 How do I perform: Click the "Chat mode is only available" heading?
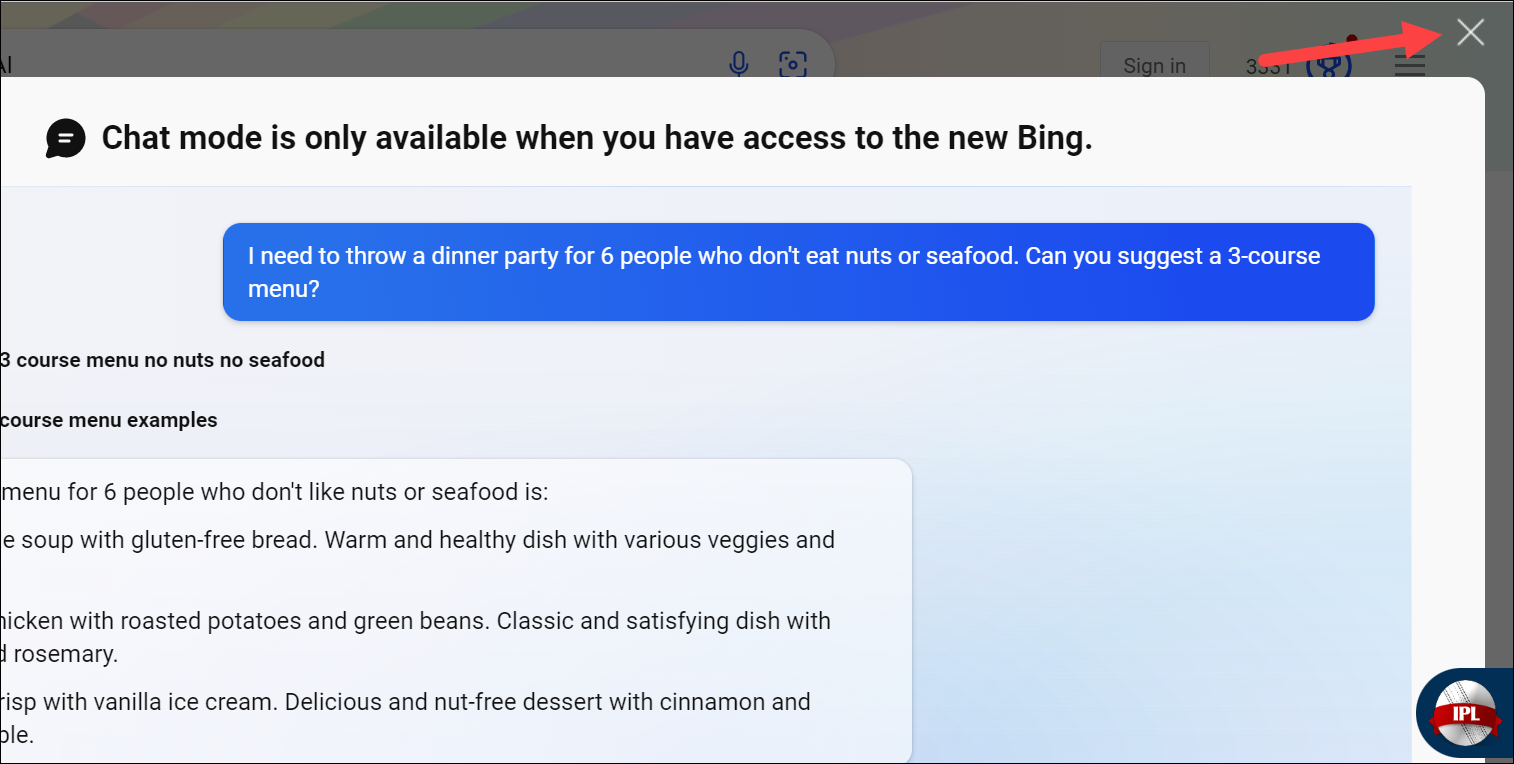(597, 138)
